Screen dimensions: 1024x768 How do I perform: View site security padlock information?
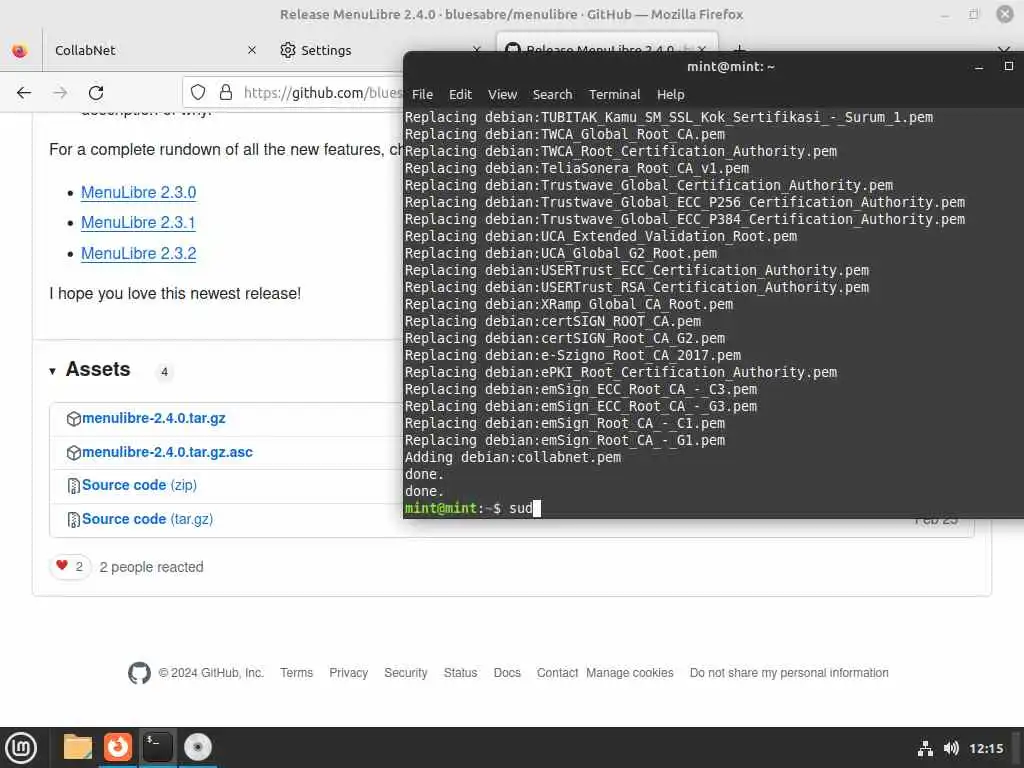[226, 93]
